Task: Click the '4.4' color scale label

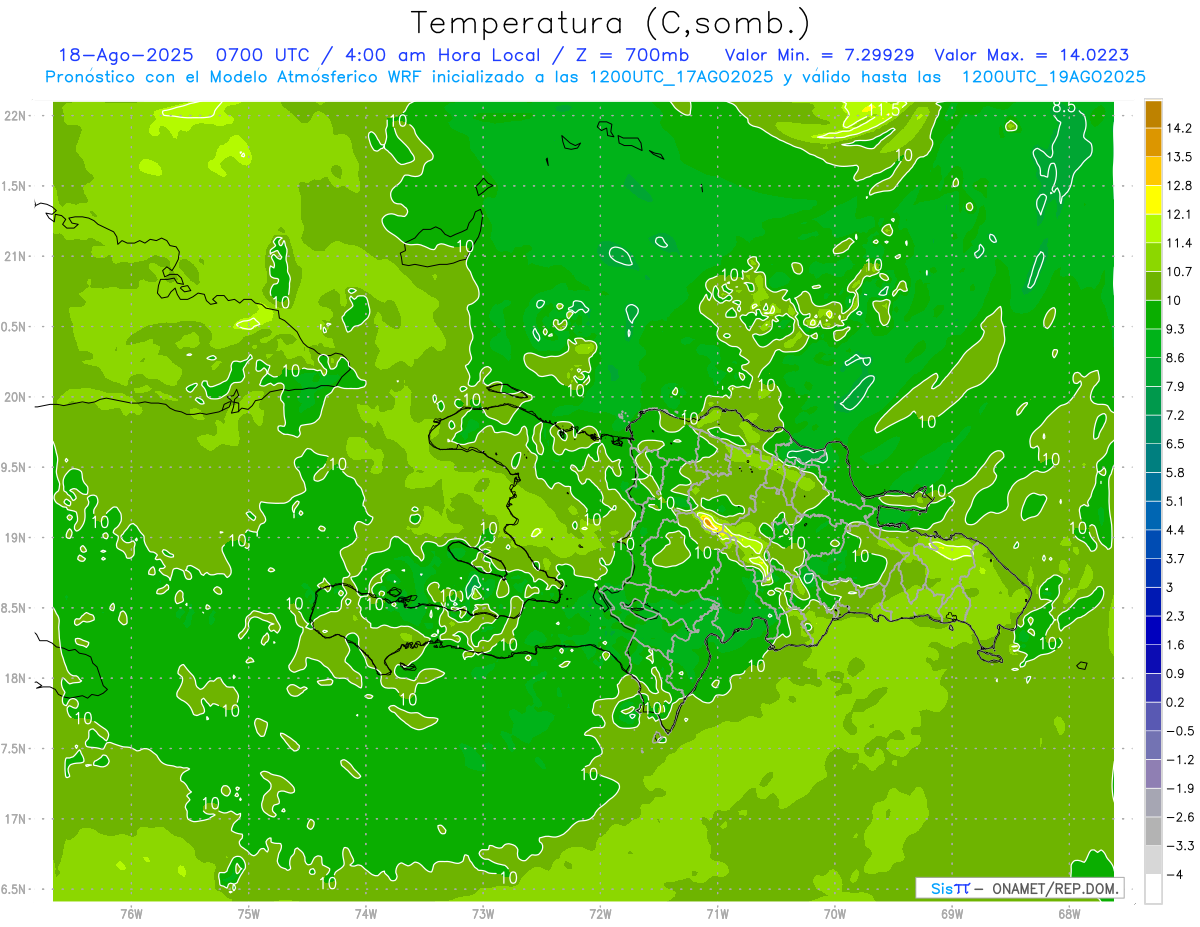Action: click(1175, 530)
